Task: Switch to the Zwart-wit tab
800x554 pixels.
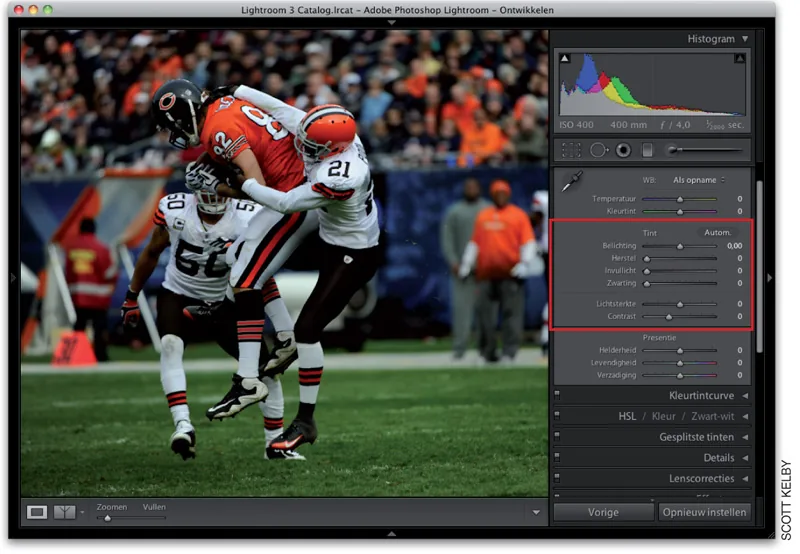Action: [712, 416]
